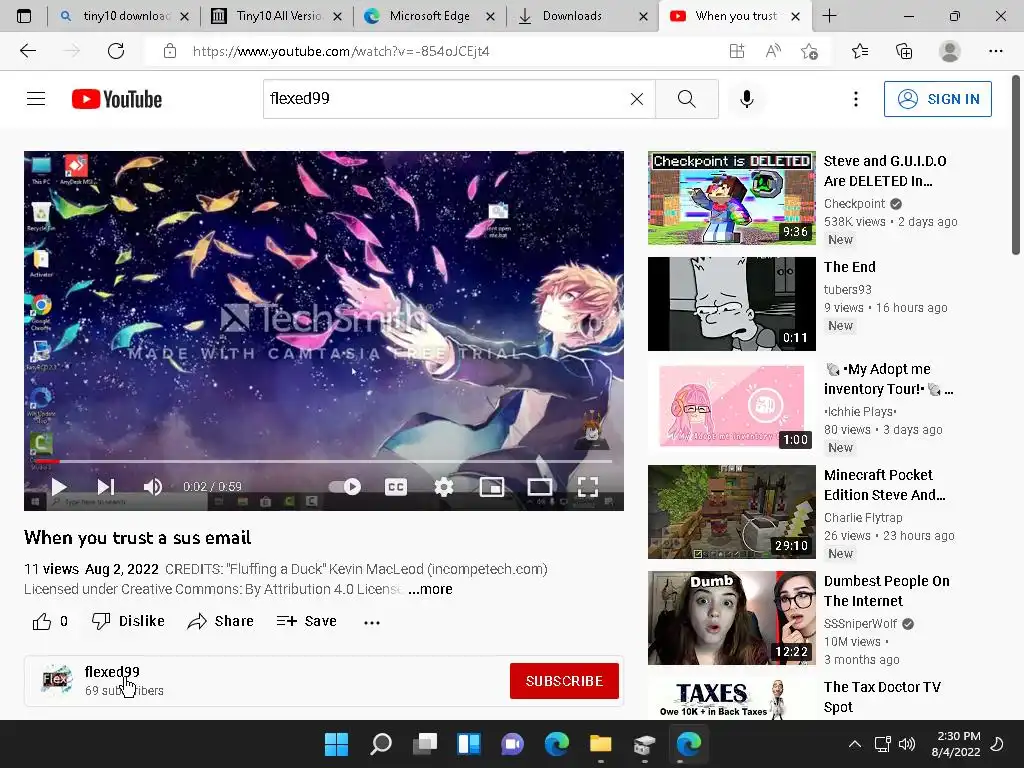The image size is (1024, 768).
Task: Open the taskbar volume control
Action: click(906, 744)
